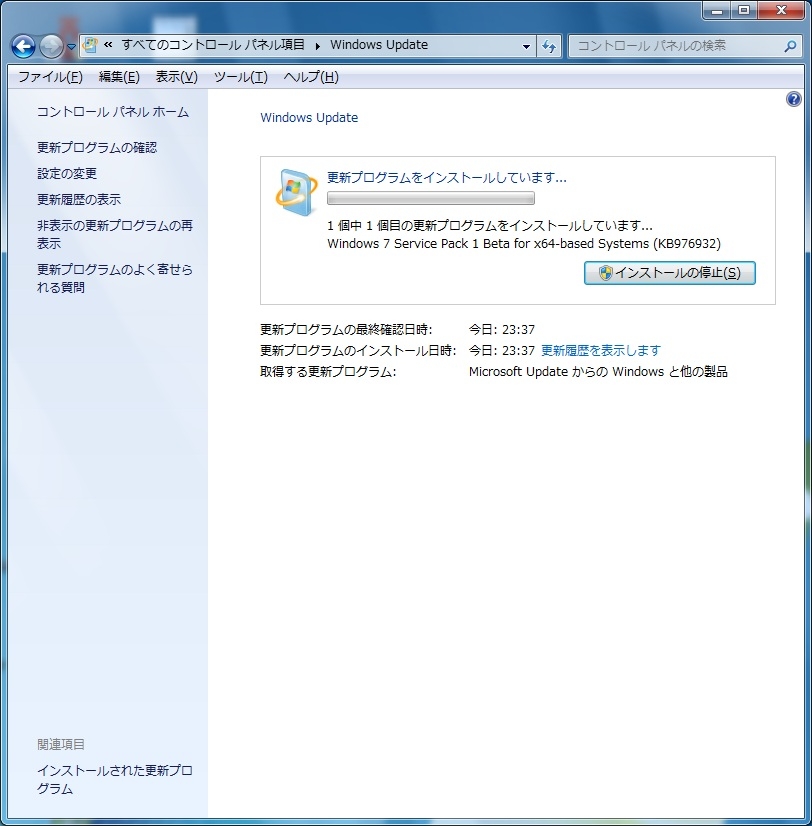Close the Windows Update window

coord(781,11)
